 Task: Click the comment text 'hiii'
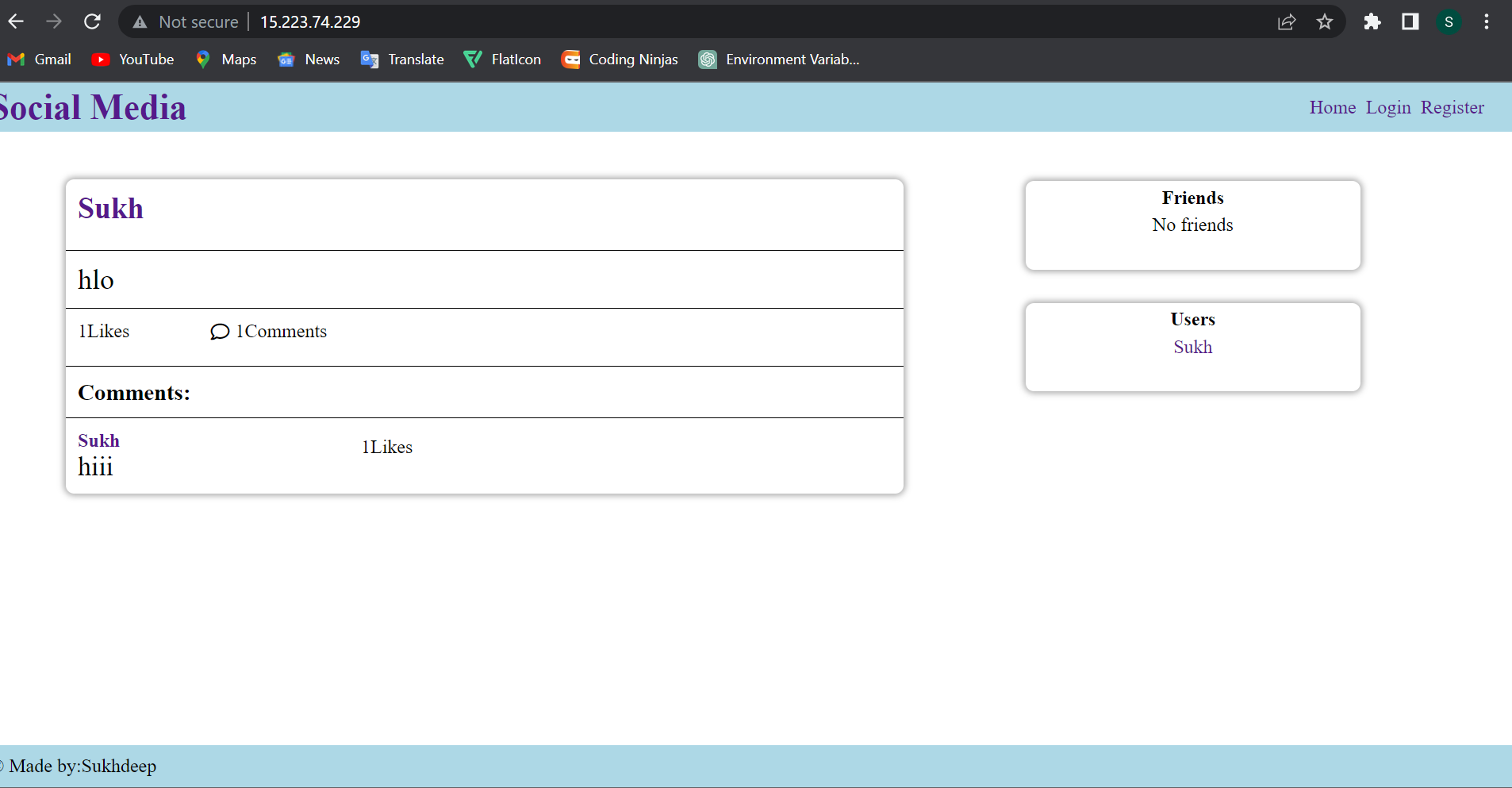95,467
